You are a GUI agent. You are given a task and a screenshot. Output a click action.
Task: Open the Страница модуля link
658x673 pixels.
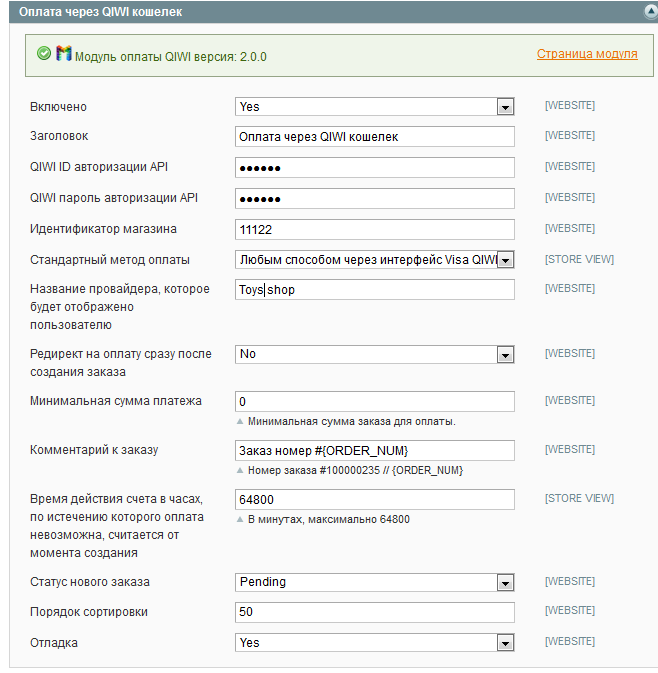click(587, 54)
